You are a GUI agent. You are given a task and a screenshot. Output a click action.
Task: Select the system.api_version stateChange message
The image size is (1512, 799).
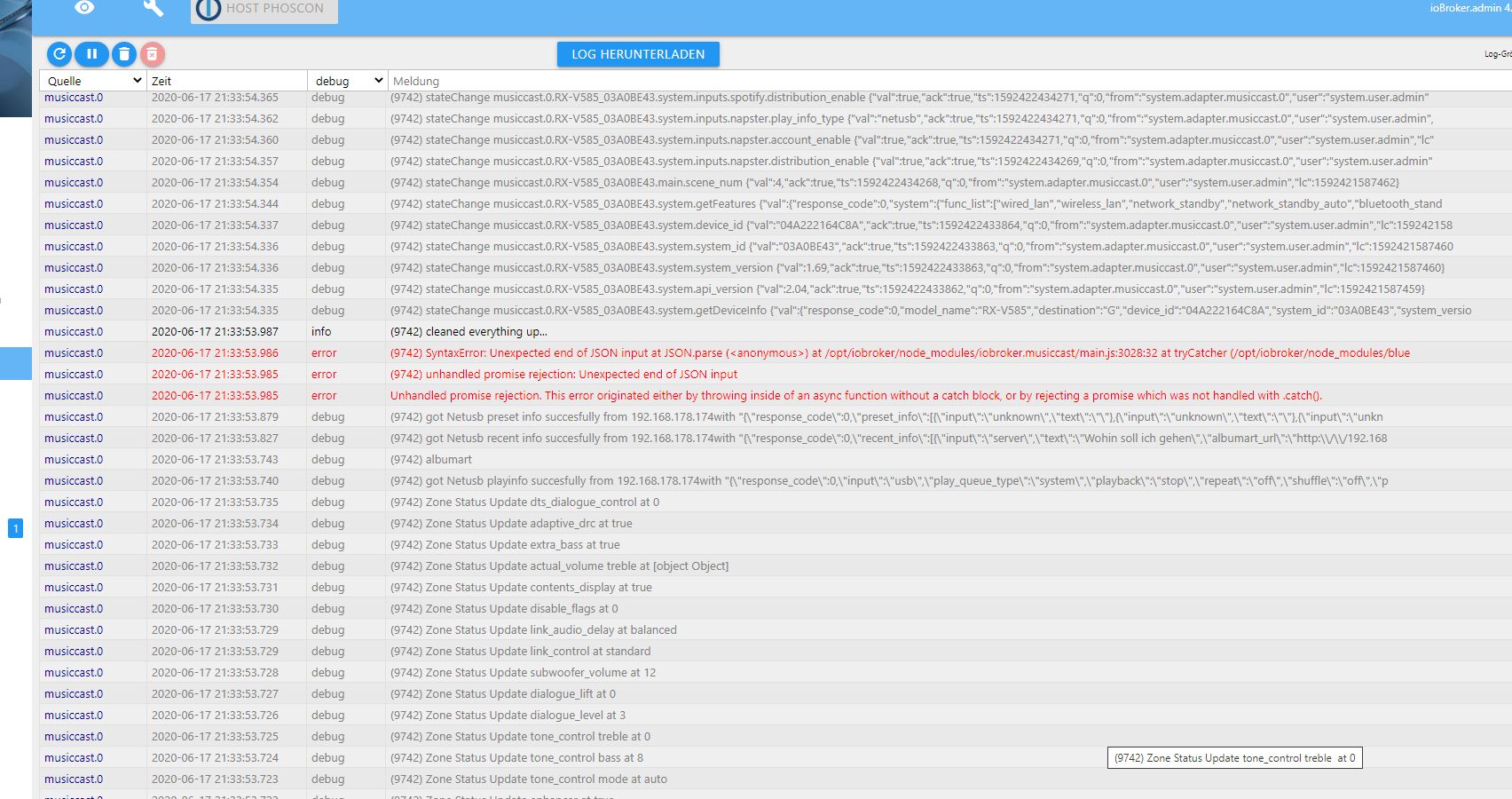(908, 289)
